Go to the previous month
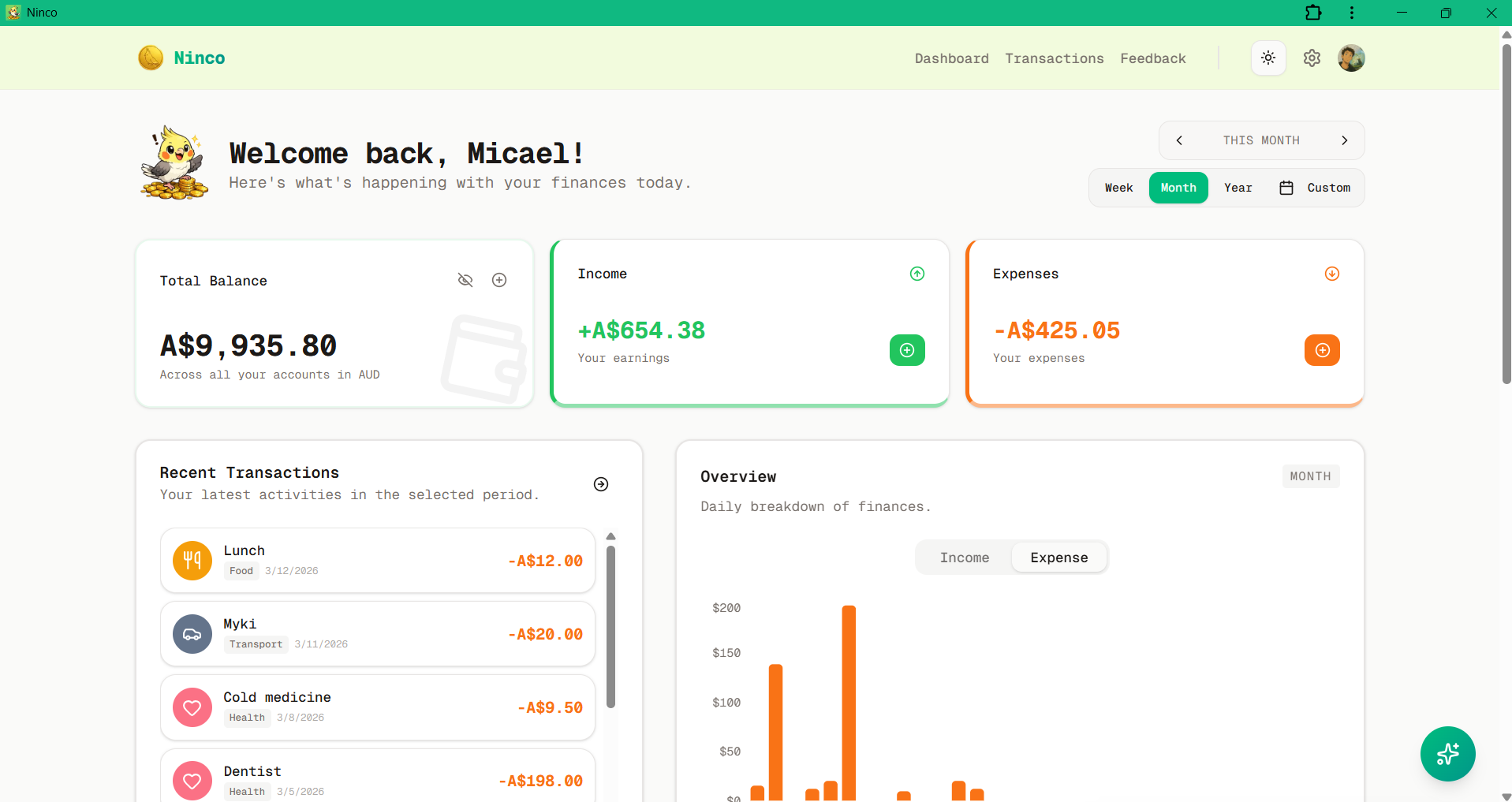This screenshot has height=802, width=1512. click(x=1179, y=140)
